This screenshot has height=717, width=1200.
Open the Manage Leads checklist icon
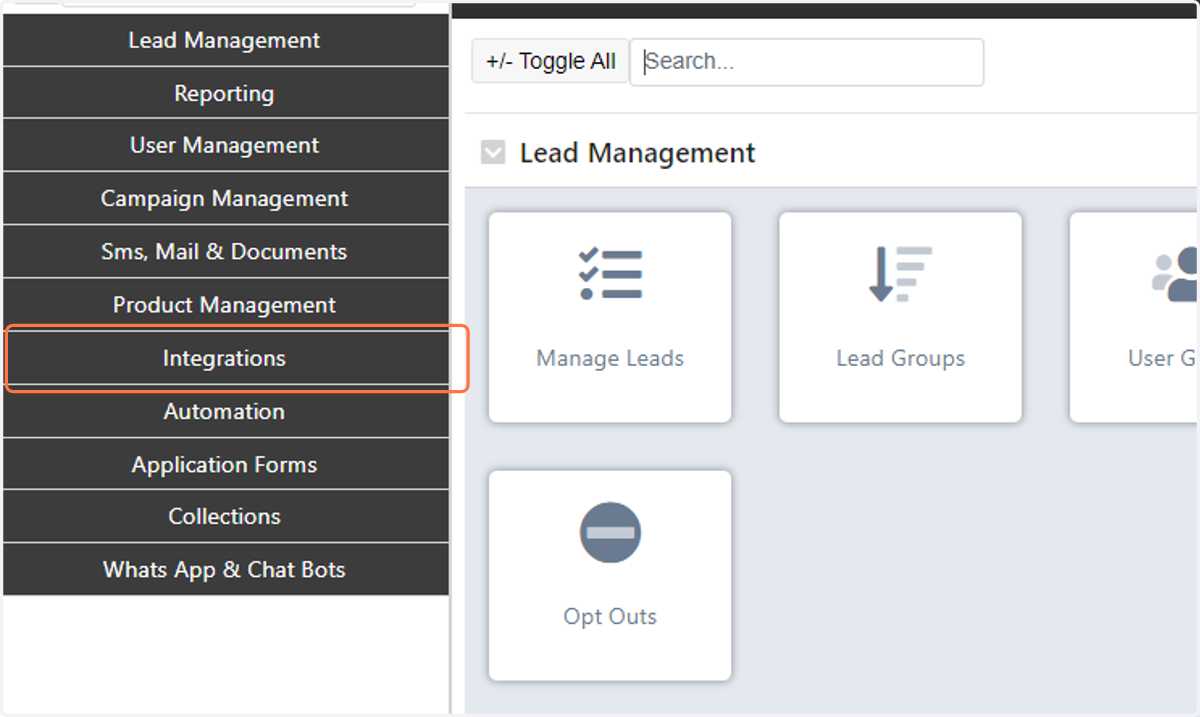click(610, 274)
